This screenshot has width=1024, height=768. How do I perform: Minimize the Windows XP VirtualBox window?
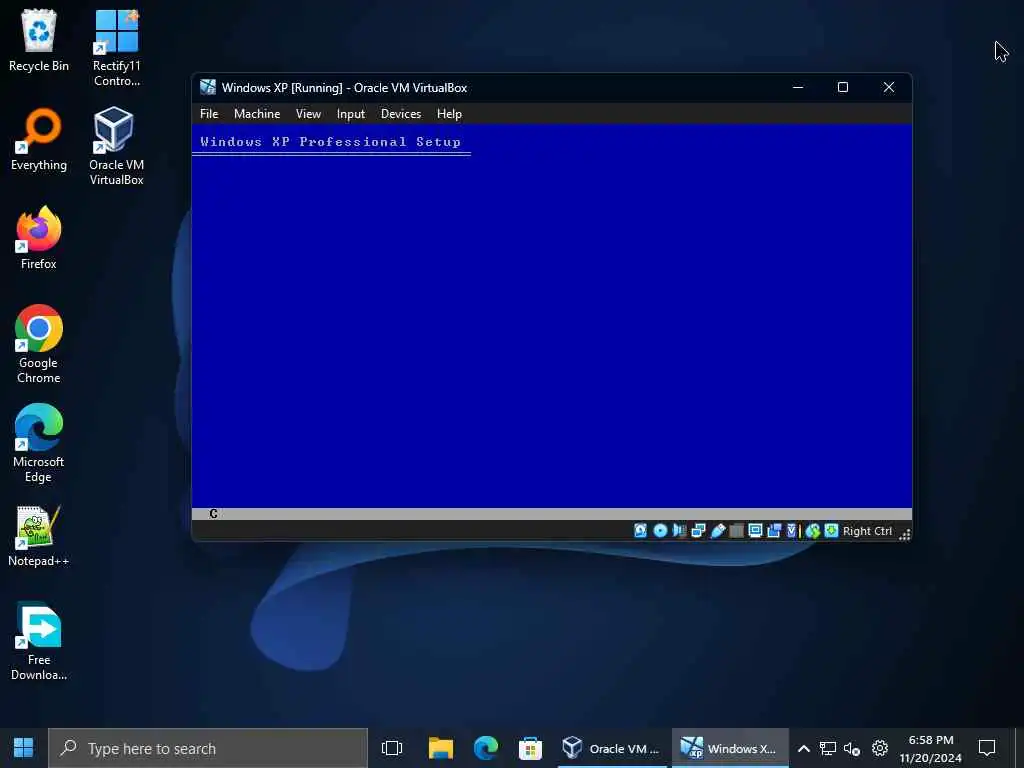tap(798, 87)
